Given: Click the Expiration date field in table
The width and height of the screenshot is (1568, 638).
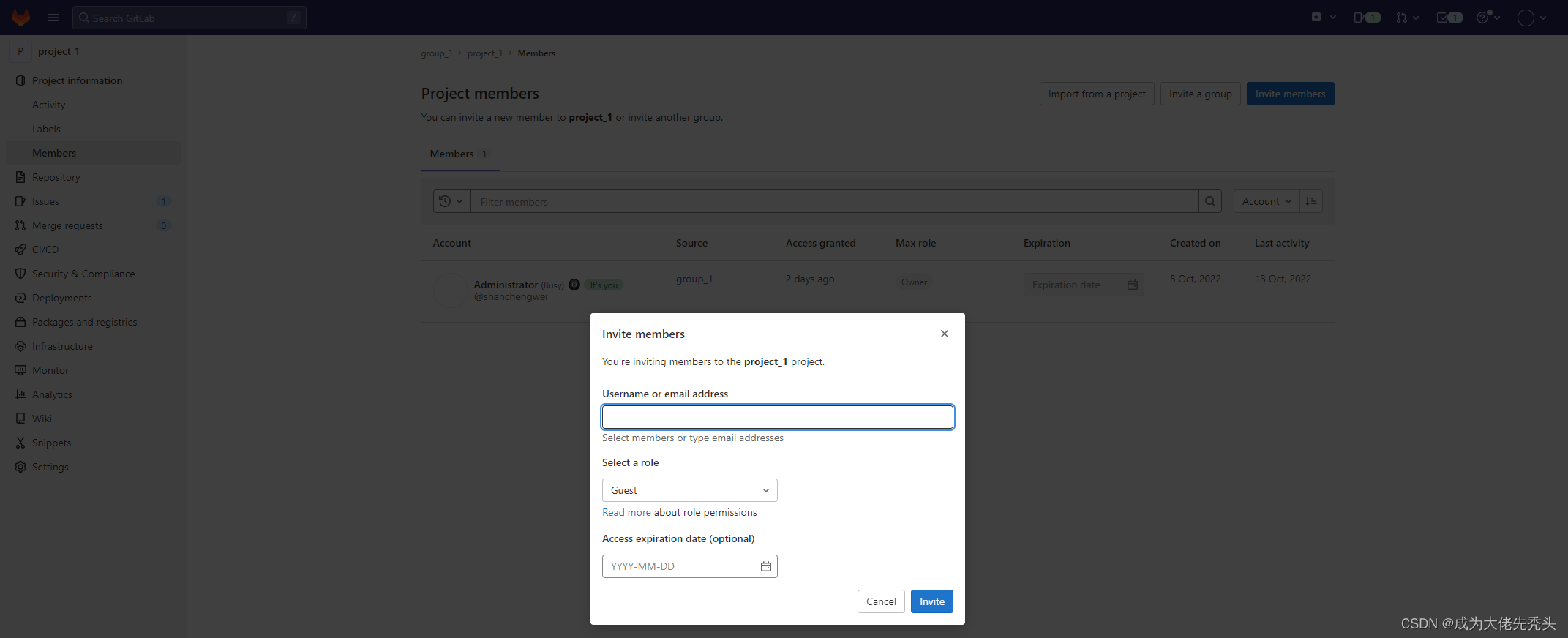Looking at the screenshot, I should pos(1084,285).
